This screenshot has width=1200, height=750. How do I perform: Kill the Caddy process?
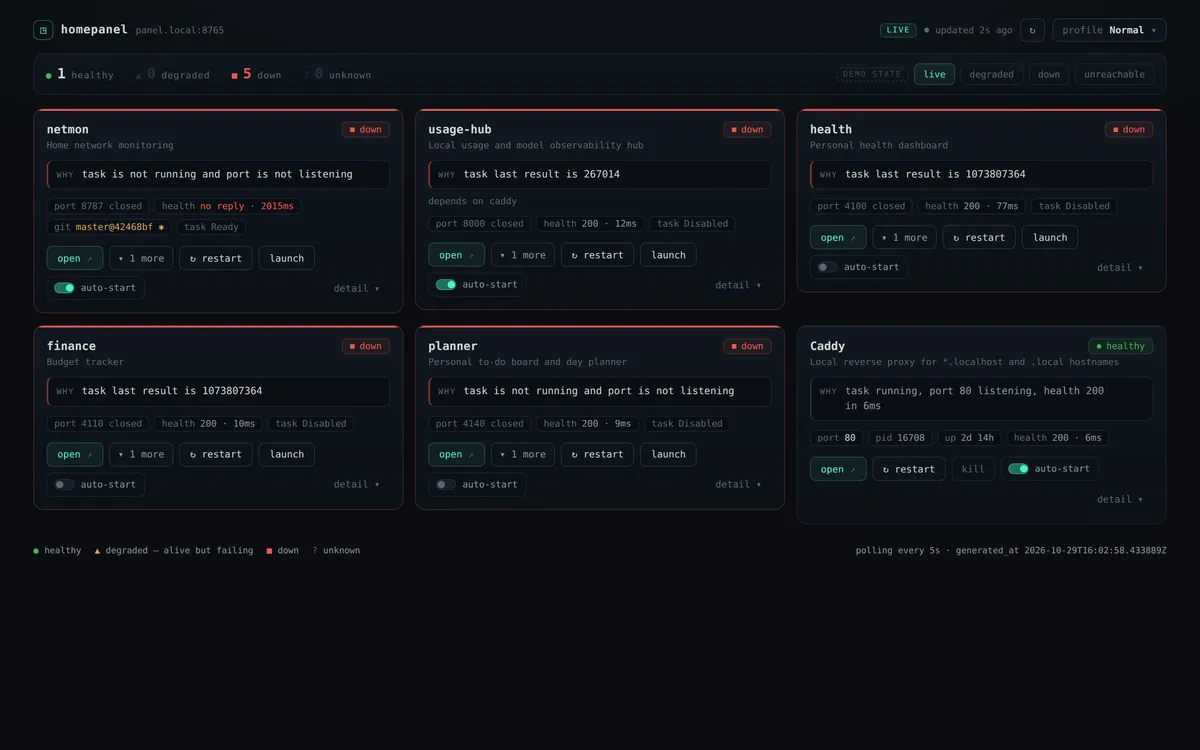tap(973, 469)
